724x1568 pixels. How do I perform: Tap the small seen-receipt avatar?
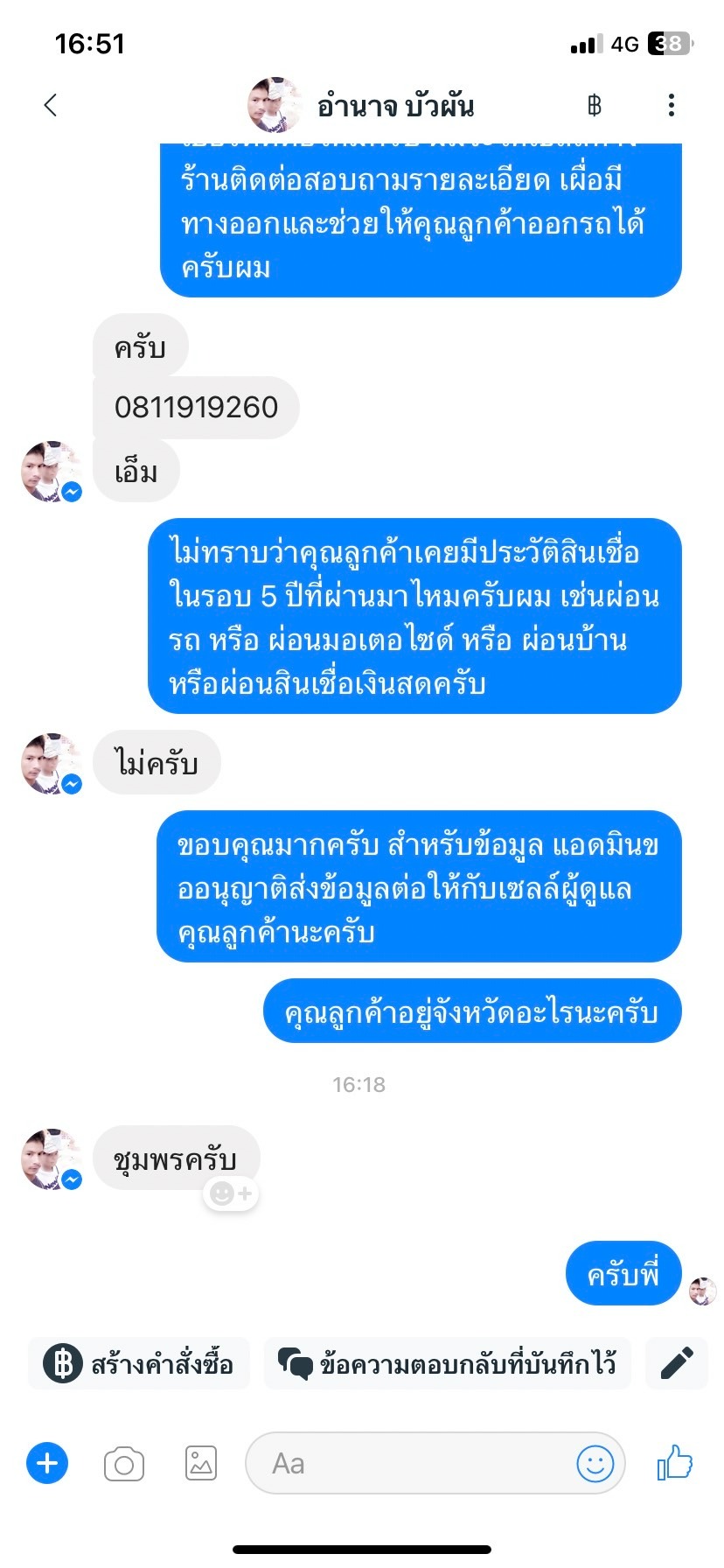pos(702,1291)
